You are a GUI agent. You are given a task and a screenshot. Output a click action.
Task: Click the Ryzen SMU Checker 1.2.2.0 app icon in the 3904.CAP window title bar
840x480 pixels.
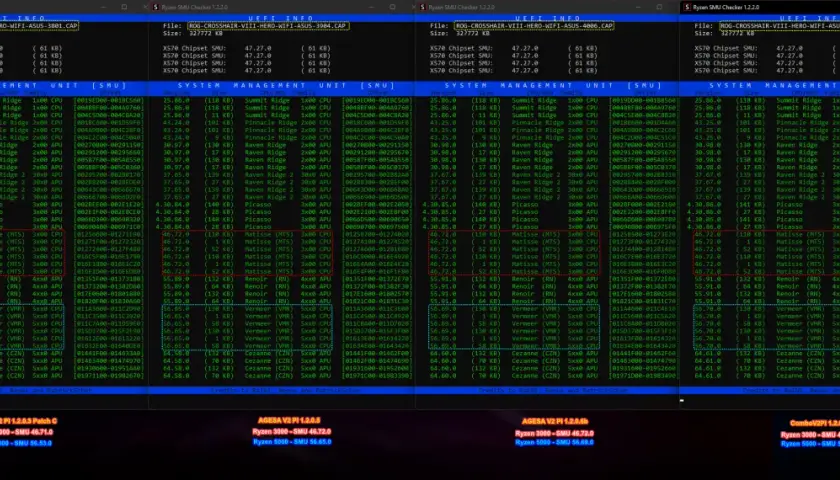tap(156, 7)
